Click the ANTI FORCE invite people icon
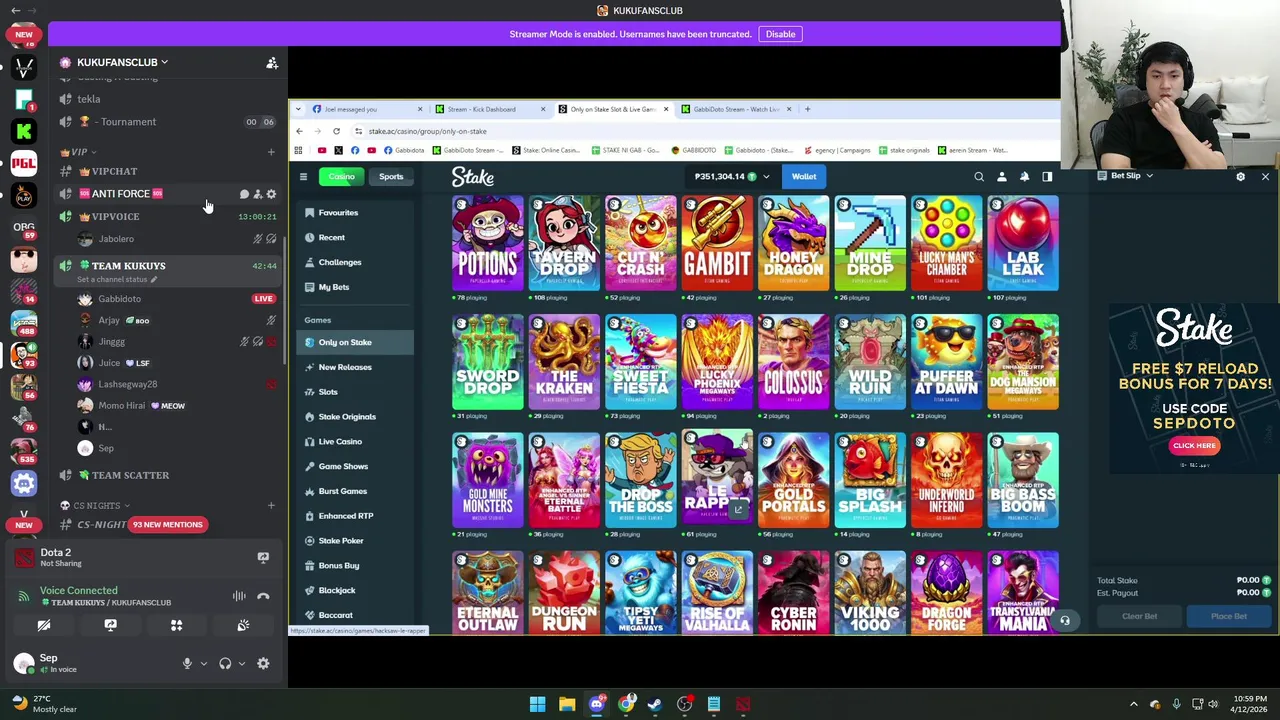 [x=257, y=194]
